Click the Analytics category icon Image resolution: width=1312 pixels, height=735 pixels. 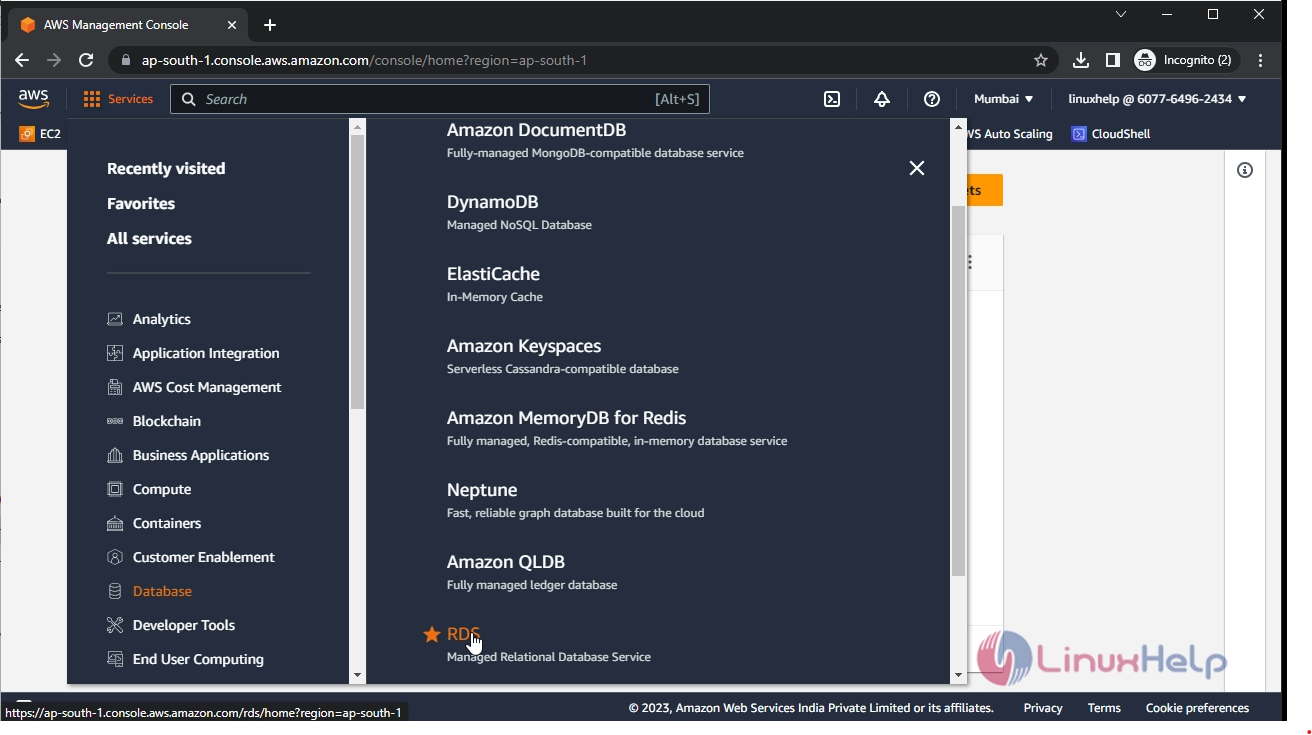pos(115,319)
